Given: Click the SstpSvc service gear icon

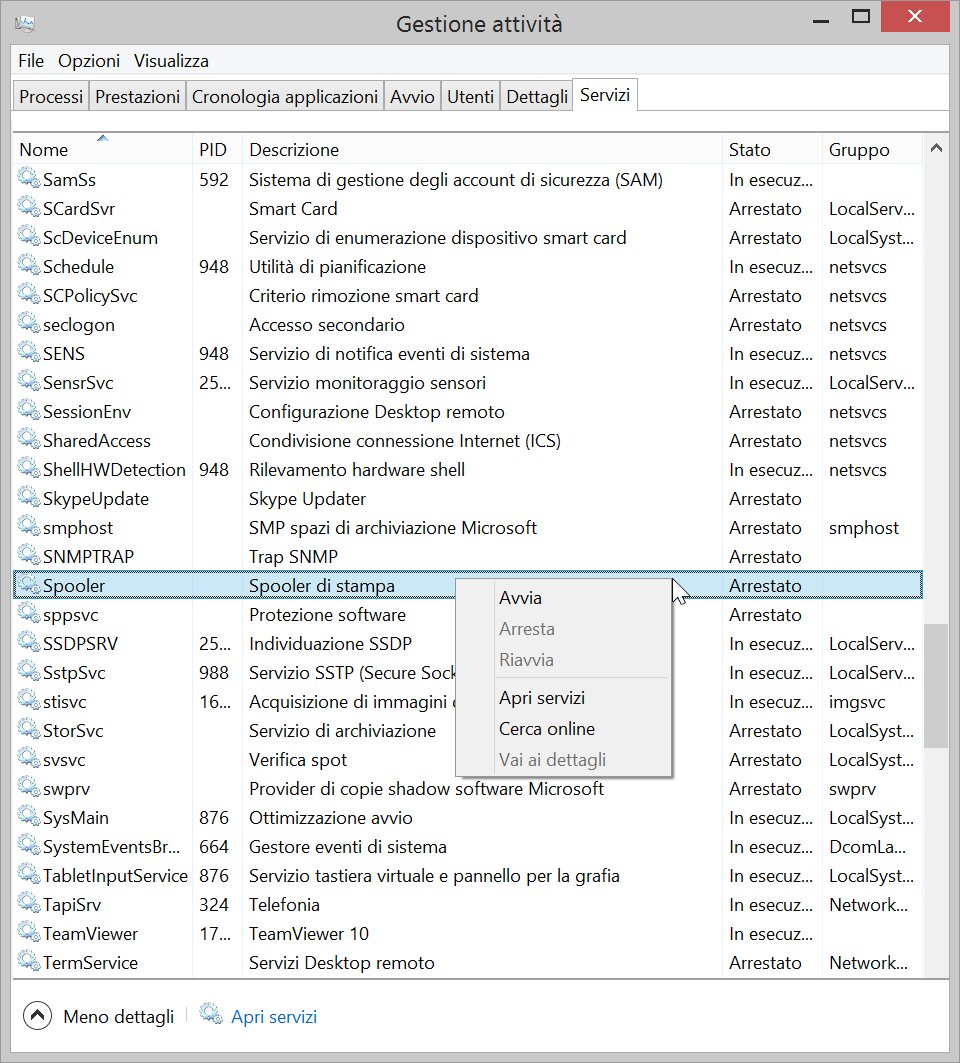Looking at the screenshot, I should (28, 671).
